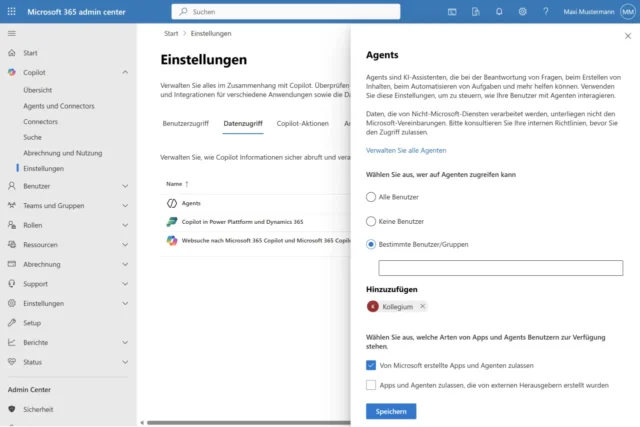The width and height of the screenshot is (640, 427).
Task: Expand the Einstellungen sidebar section chevron
Action: click(125, 303)
